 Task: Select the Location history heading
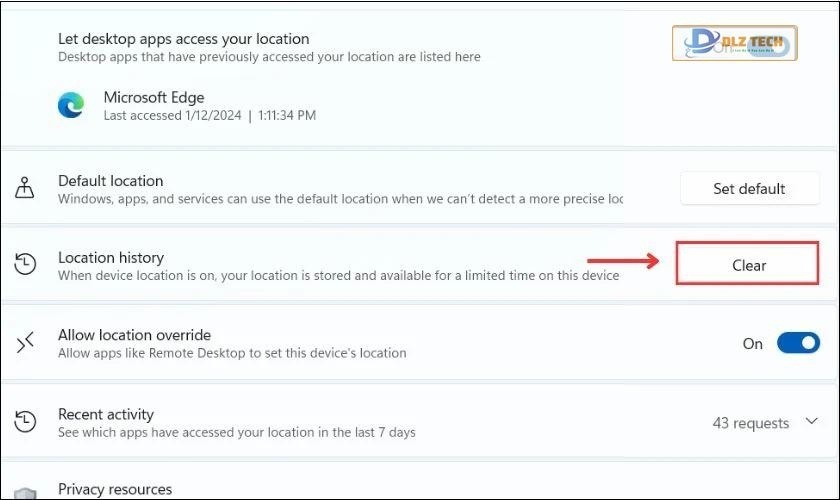110,257
